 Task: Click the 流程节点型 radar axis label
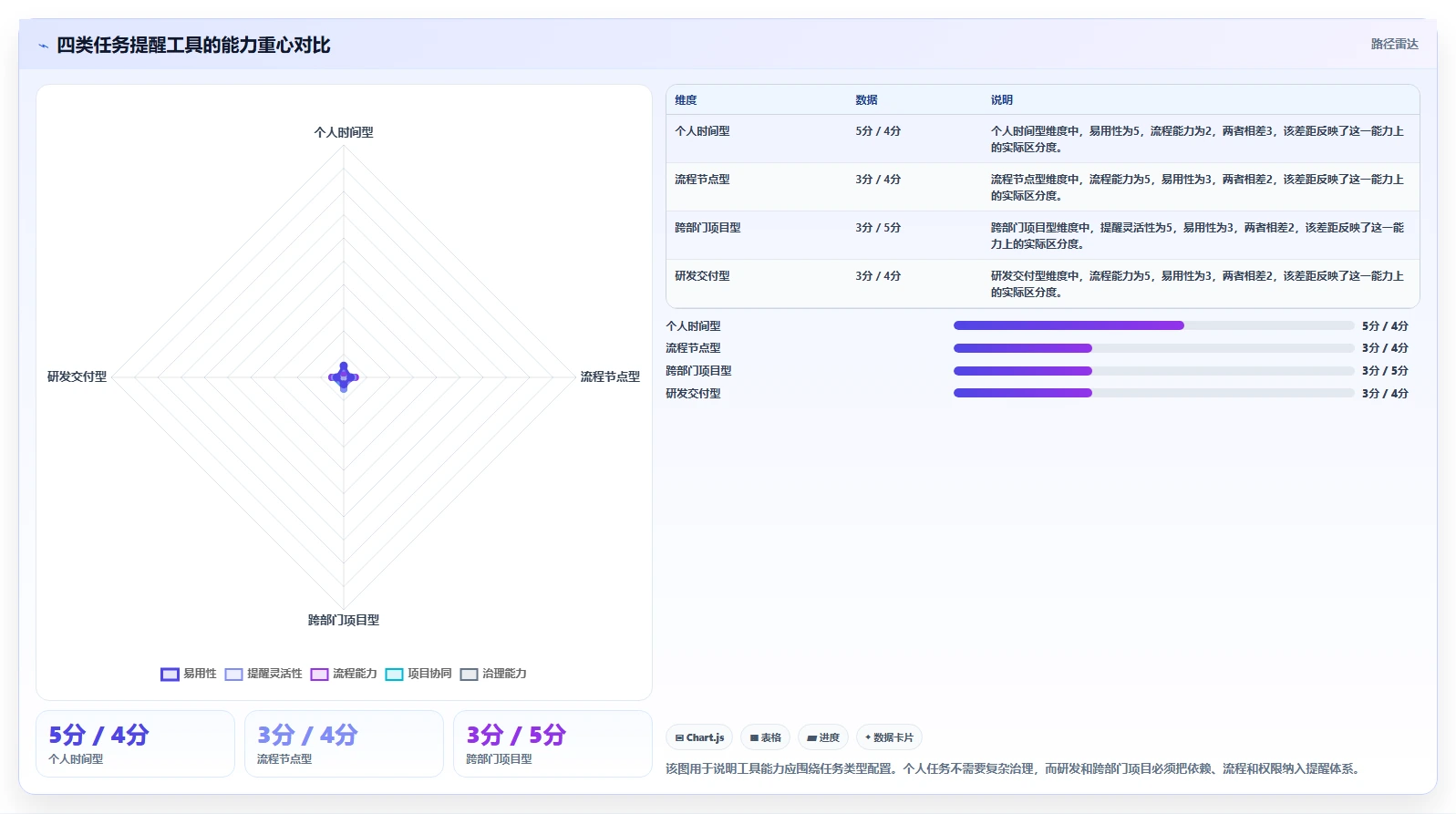610,376
